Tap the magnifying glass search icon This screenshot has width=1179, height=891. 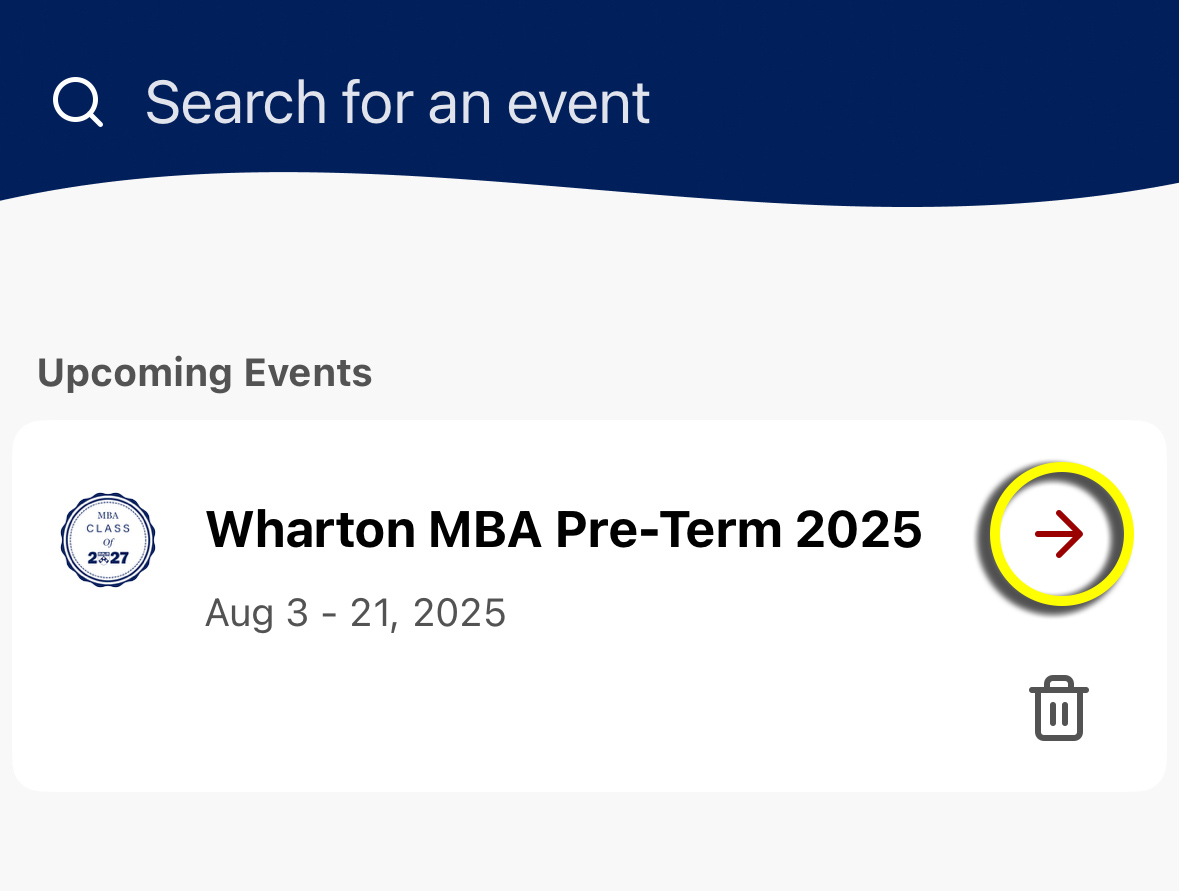coord(77,102)
